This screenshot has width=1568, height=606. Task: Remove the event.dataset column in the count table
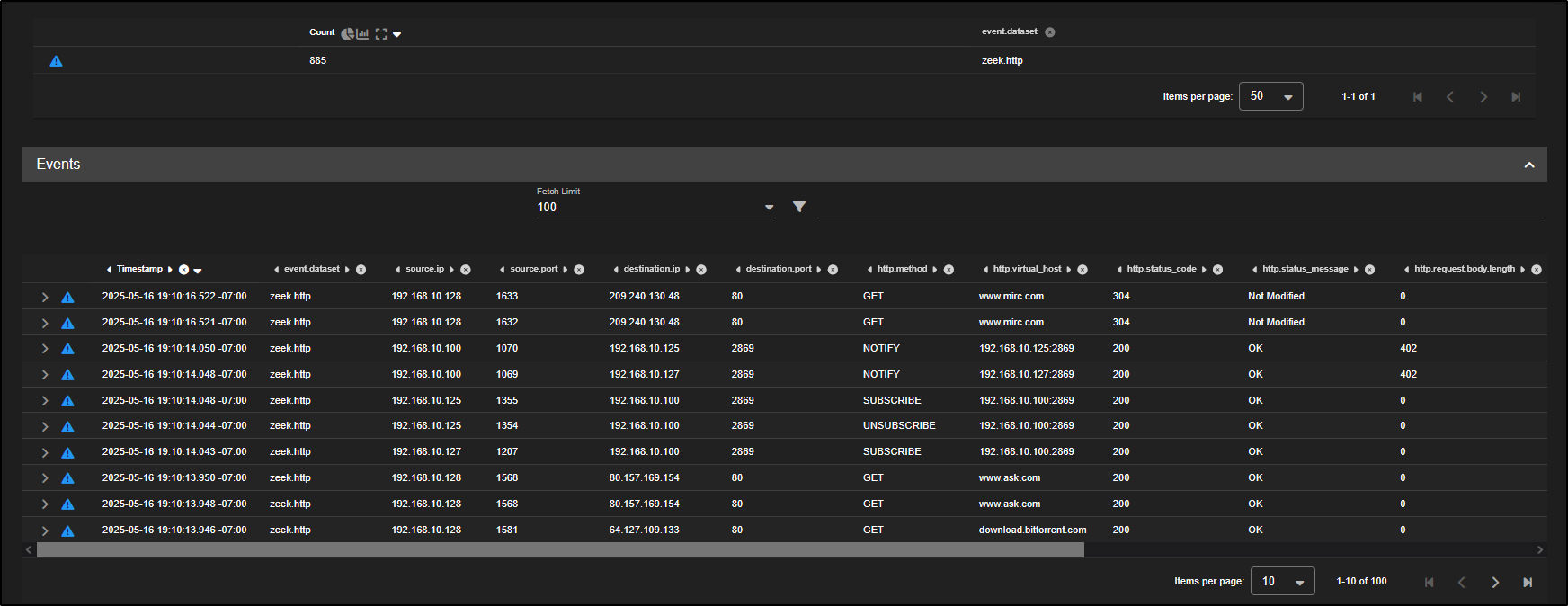1049,32
